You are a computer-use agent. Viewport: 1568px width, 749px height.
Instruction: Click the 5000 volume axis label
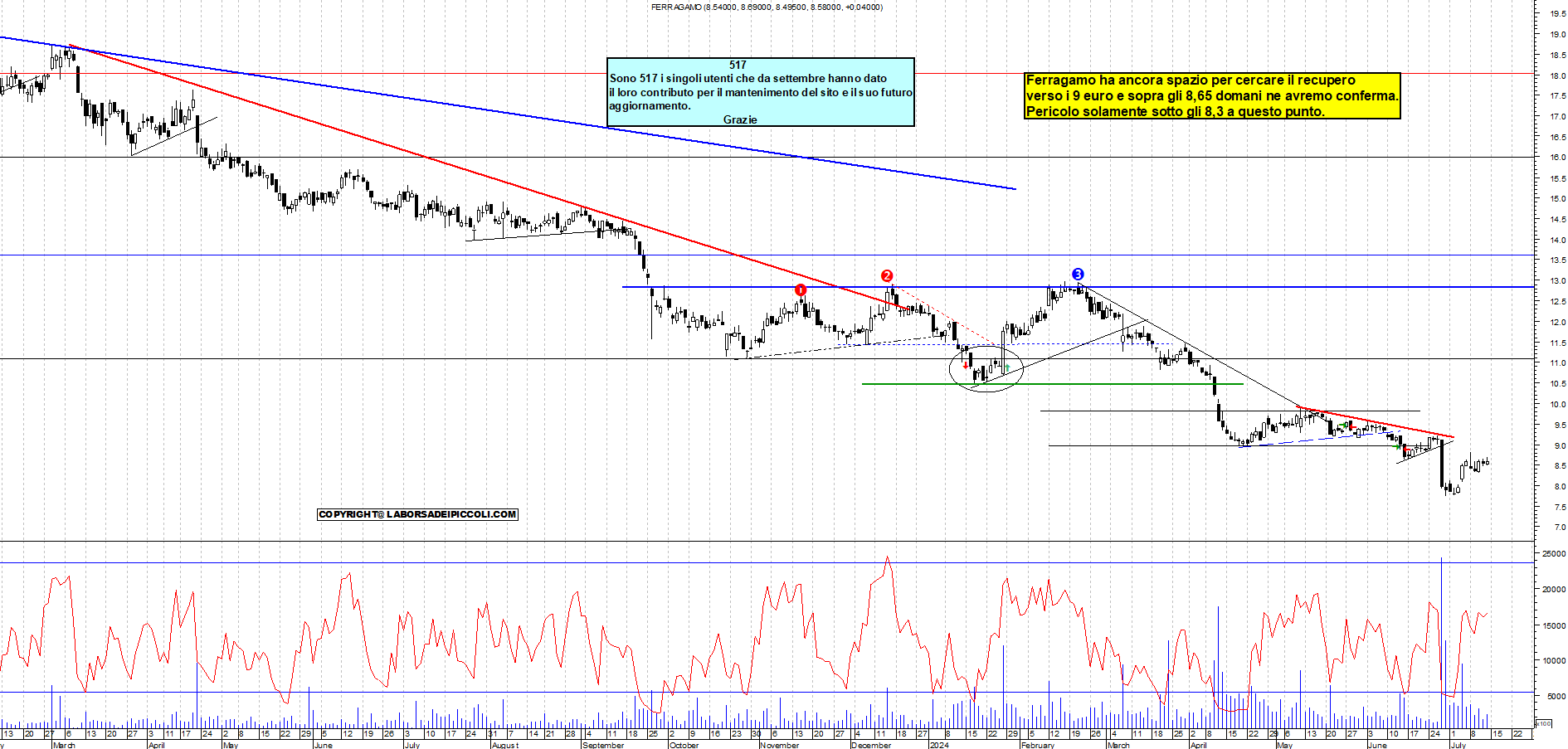(1556, 697)
